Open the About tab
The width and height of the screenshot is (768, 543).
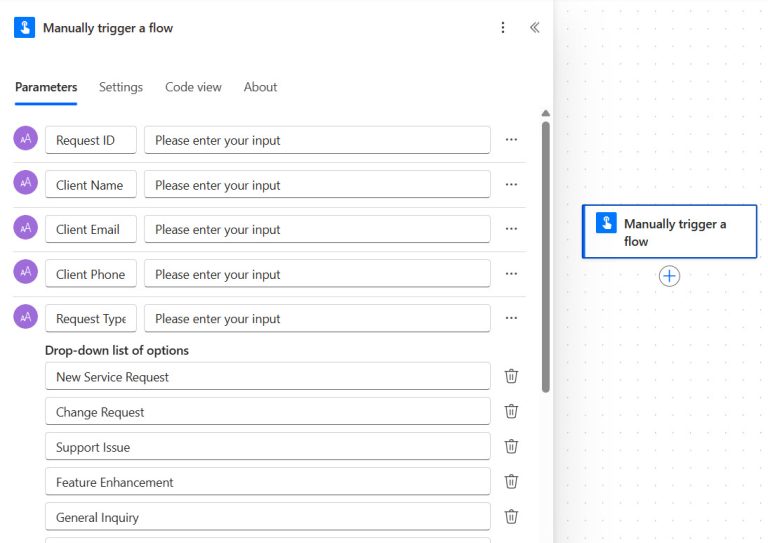click(x=261, y=87)
